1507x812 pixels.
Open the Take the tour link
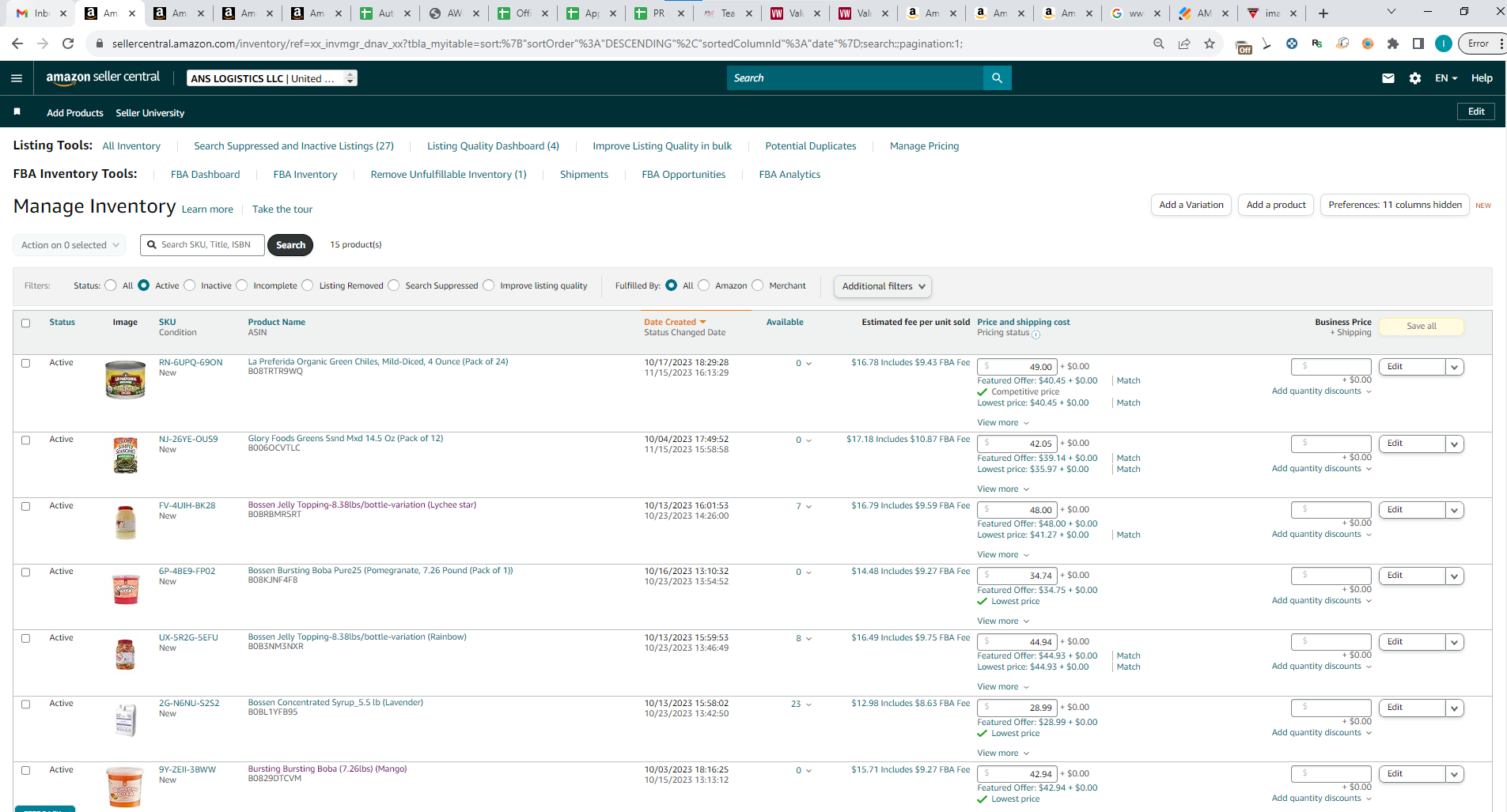(x=282, y=210)
